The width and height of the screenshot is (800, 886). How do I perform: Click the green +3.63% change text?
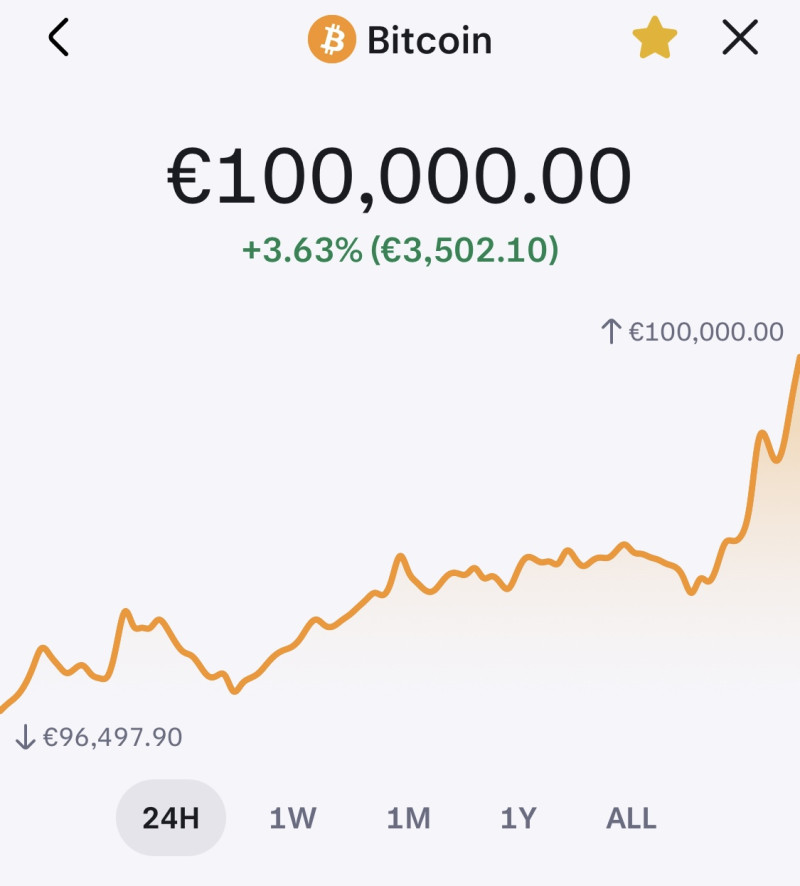302,250
